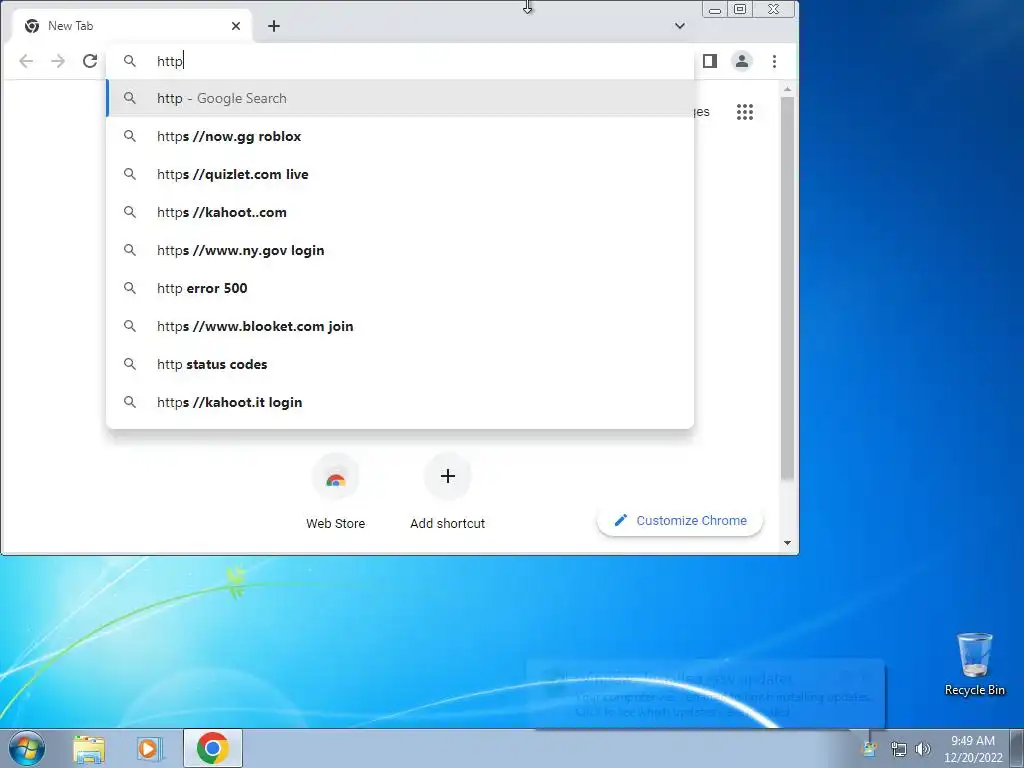Choose the 'http - Google Search' suggestion
Image resolution: width=1024 pixels, height=768 pixels.
coord(400,98)
